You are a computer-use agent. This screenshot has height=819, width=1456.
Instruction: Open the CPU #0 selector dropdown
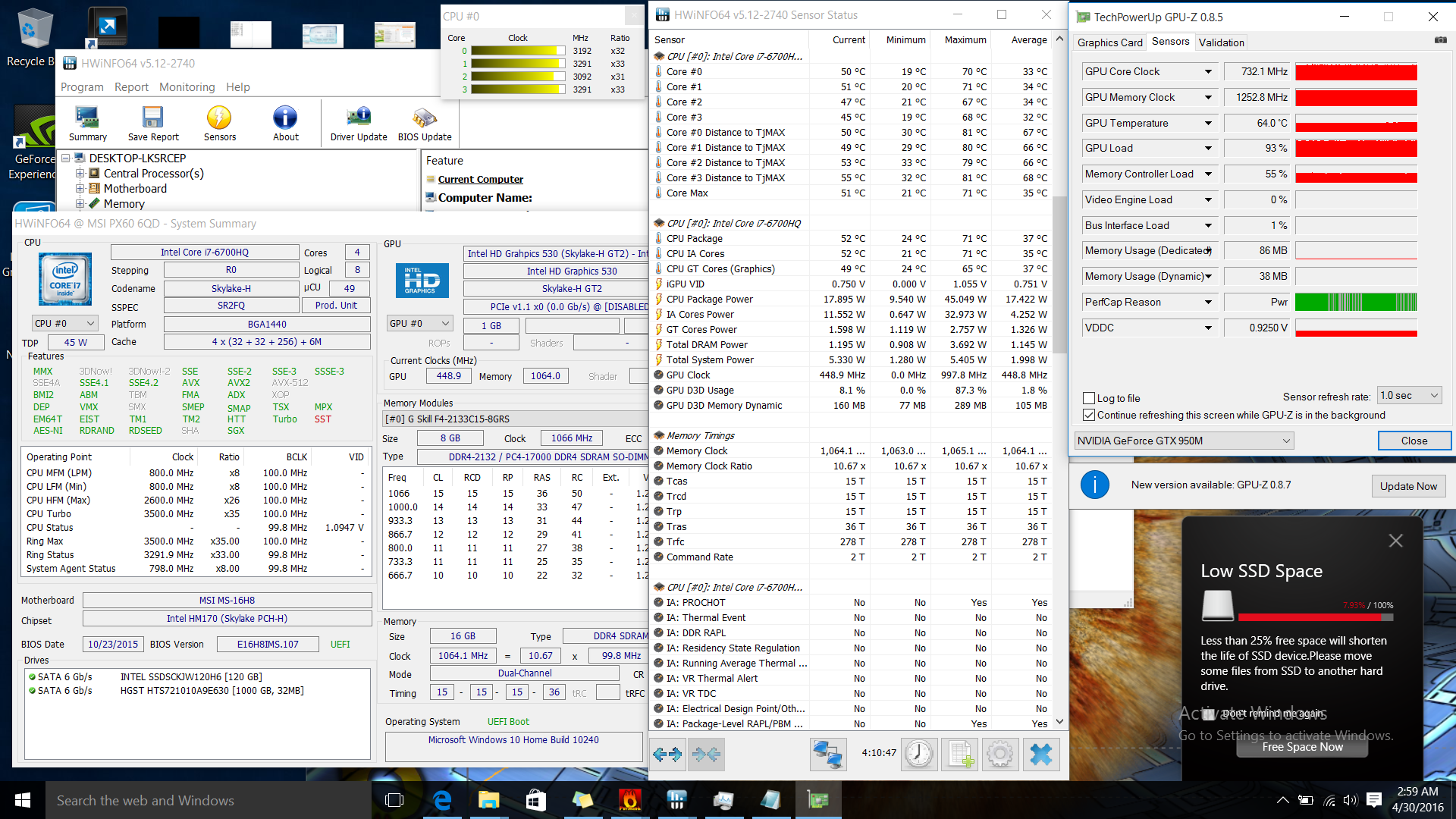point(64,323)
